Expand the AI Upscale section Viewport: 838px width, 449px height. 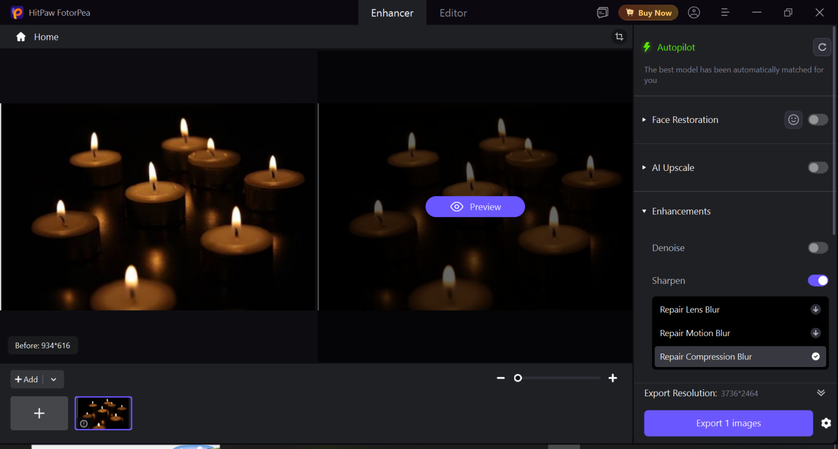[x=644, y=168]
